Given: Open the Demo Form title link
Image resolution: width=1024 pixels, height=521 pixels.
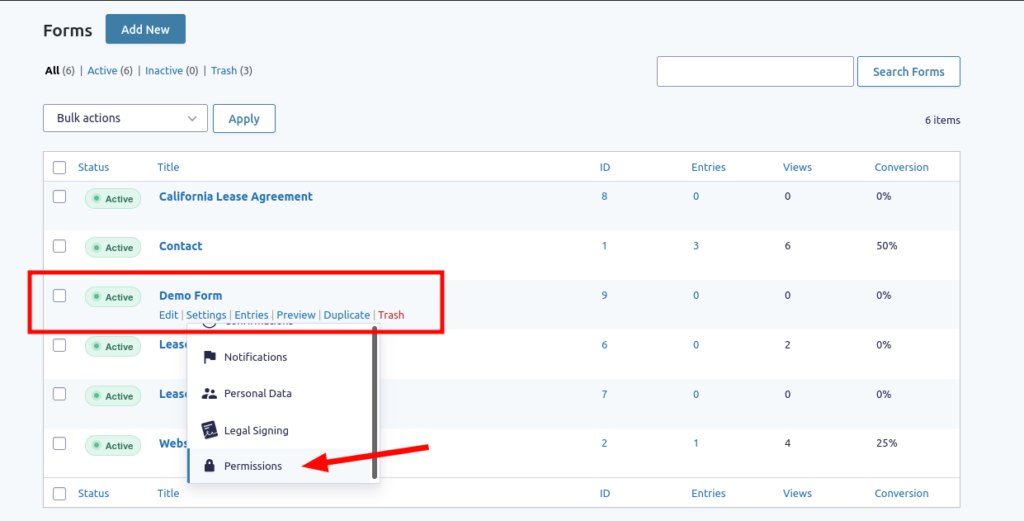Looking at the screenshot, I should click(x=191, y=296).
